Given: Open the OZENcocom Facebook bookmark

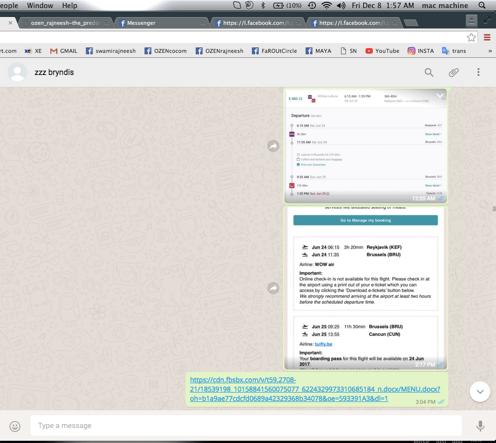Looking at the screenshot, I should coord(165,51).
